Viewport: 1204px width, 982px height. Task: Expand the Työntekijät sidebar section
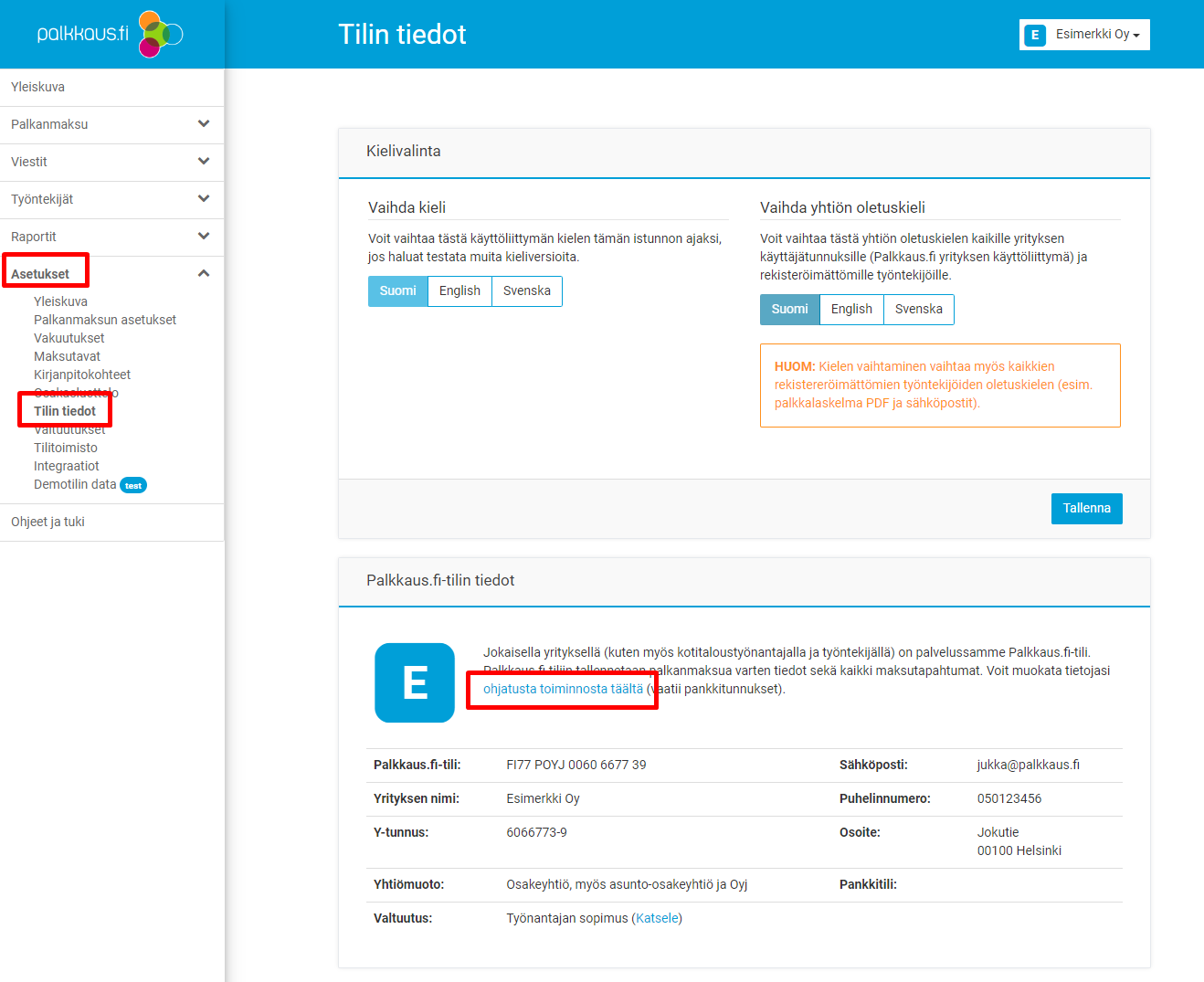pyautogui.click(x=204, y=199)
